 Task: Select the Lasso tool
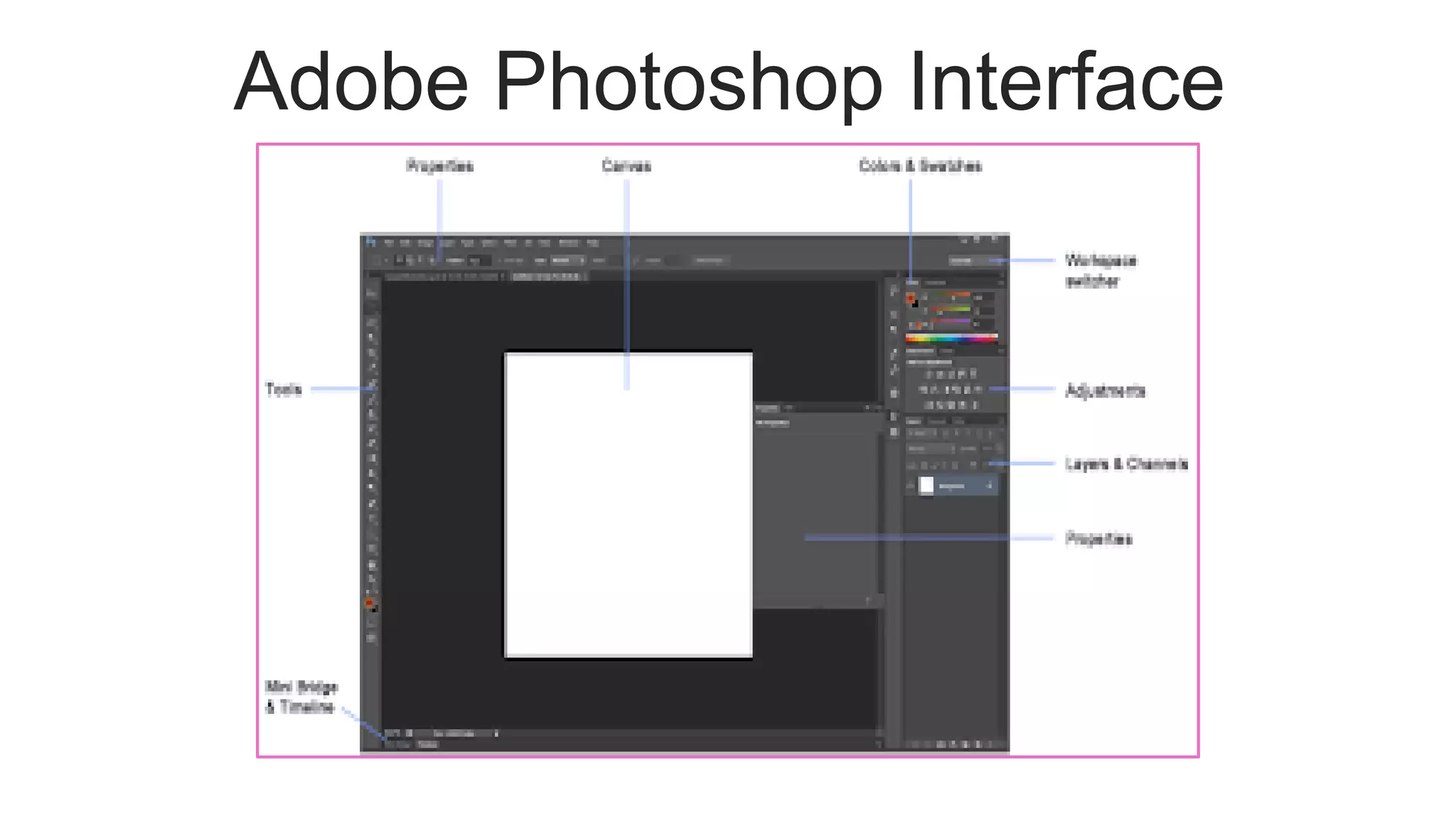[x=371, y=322]
